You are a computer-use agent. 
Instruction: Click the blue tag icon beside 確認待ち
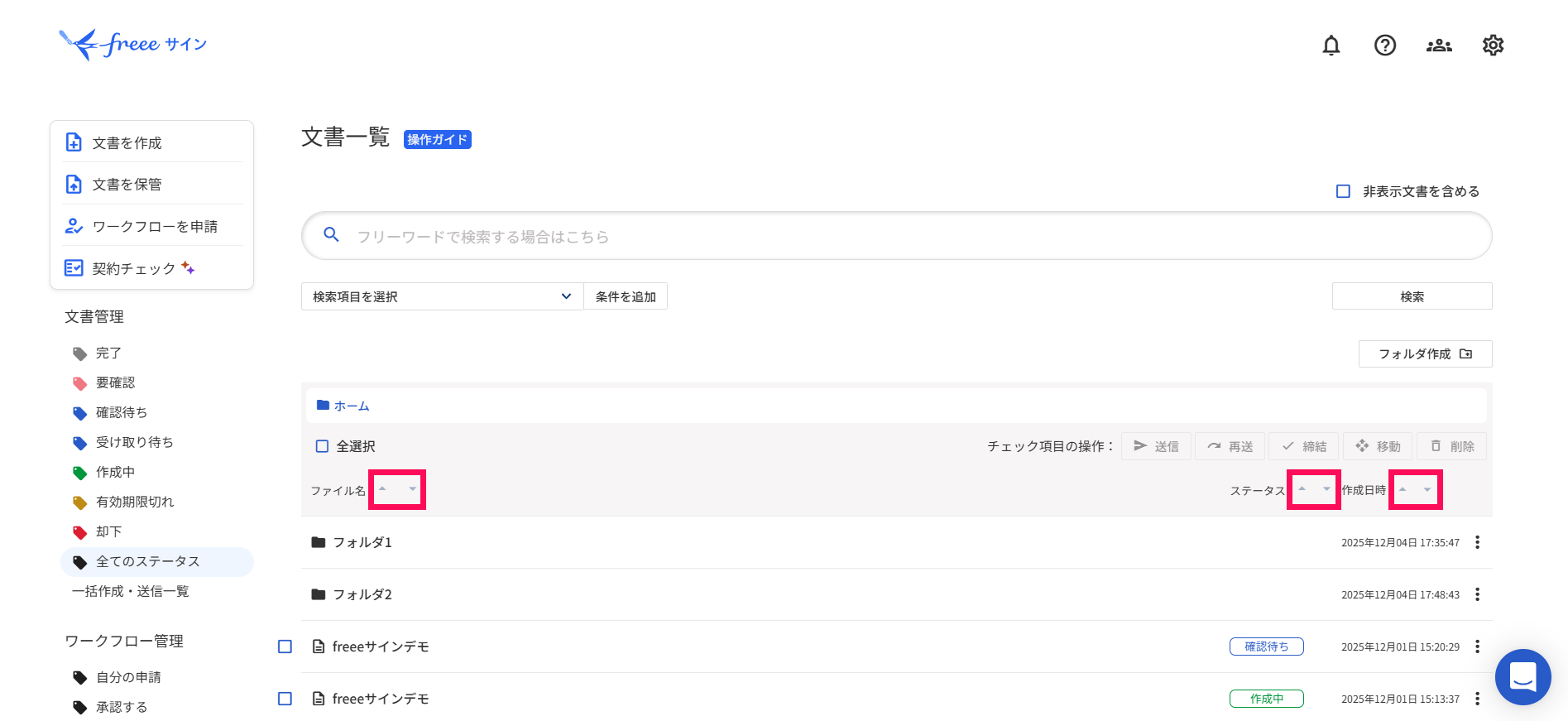pyautogui.click(x=80, y=413)
